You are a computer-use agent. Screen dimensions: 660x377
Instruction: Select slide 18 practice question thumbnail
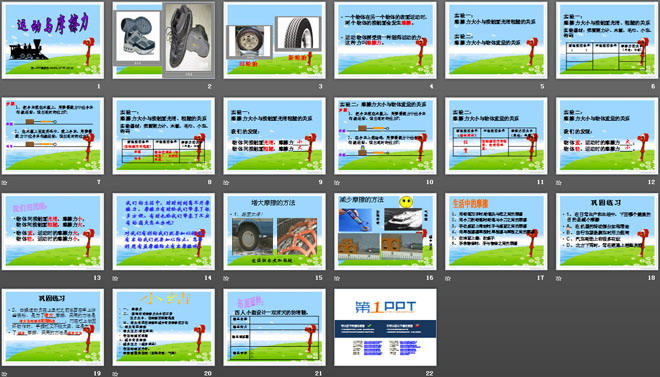point(607,231)
